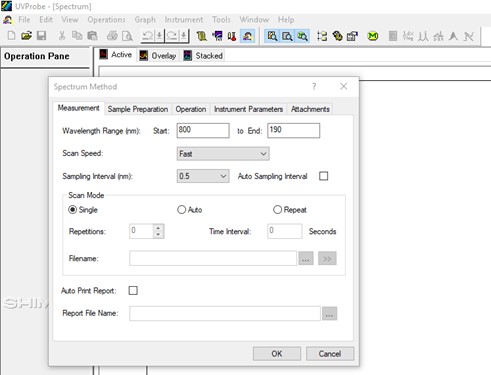Switch to Measurement tab
This screenshot has width=491, height=375.
coord(78,108)
